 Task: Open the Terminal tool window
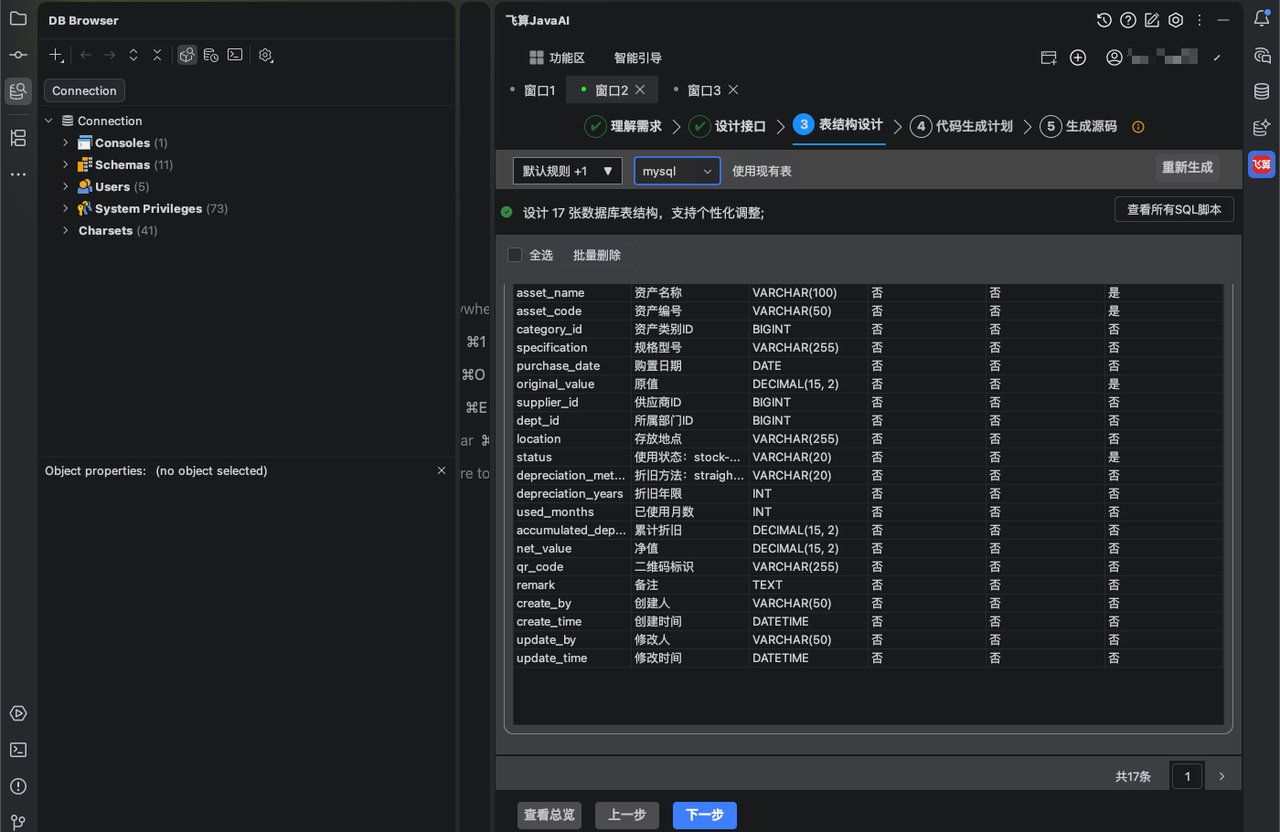(x=18, y=750)
